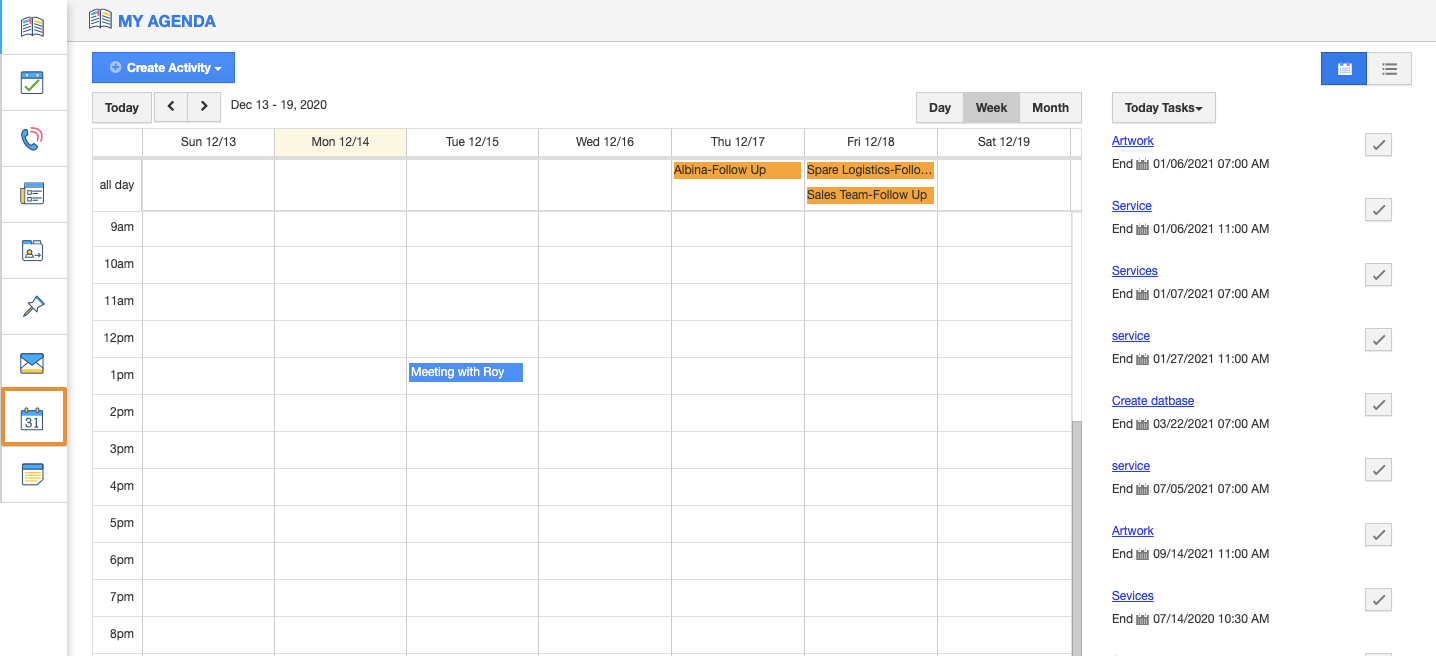The image size is (1436, 656).
Task: Expand the Today Tasks dropdown
Action: pos(1163,107)
